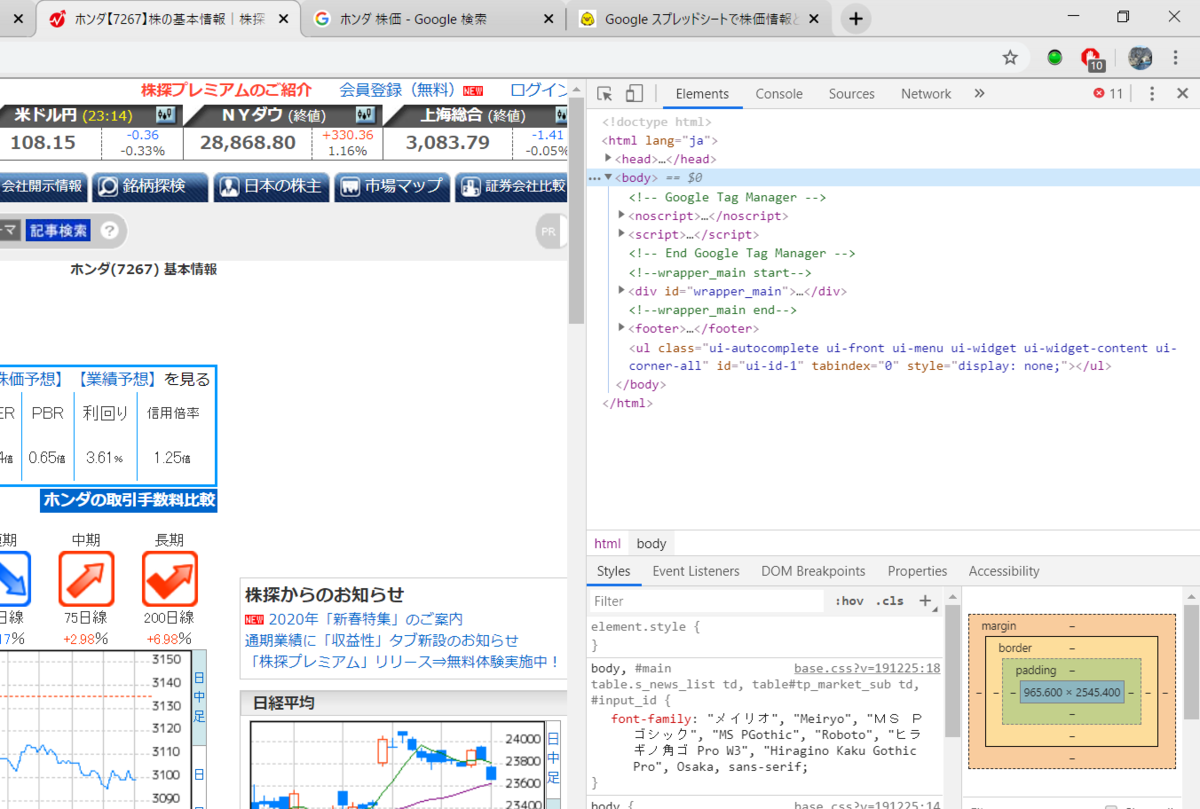
Task: Open base.css?v=191225:18 source link
Action: [x=867, y=668]
